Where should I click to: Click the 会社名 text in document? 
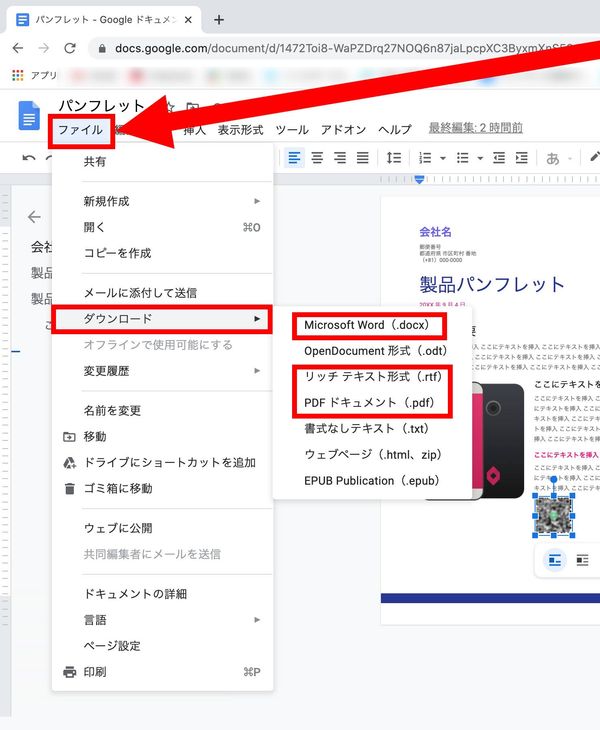pos(435,231)
